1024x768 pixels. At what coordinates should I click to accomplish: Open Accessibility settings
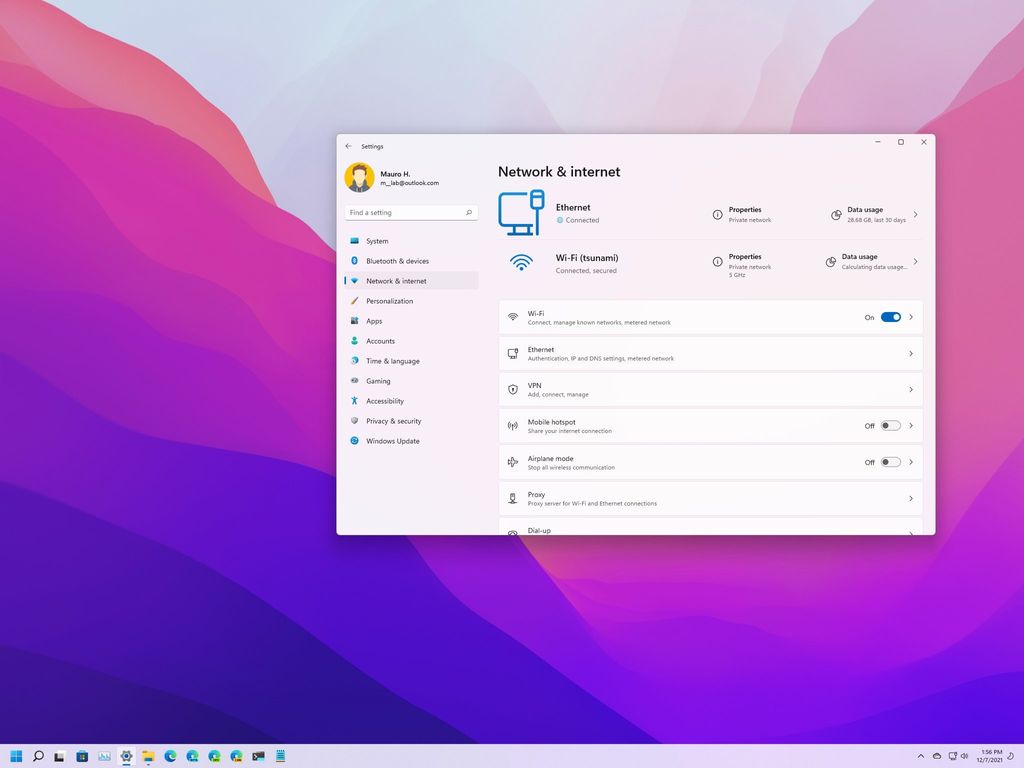[383, 401]
